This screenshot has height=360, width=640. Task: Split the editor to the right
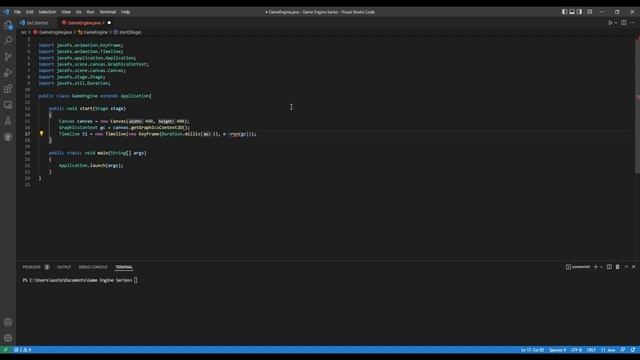tap(624, 23)
